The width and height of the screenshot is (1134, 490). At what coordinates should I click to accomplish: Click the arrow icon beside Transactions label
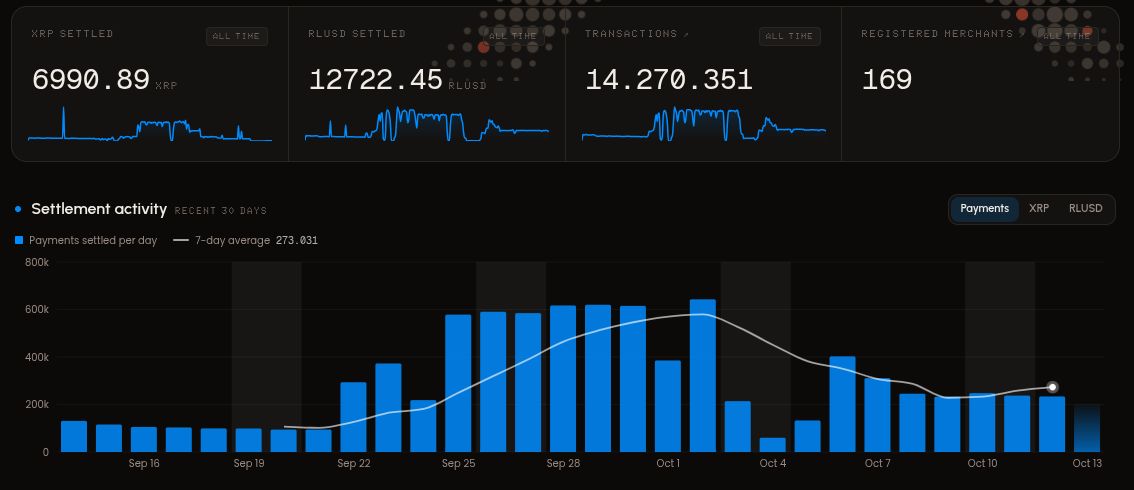[684, 34]
